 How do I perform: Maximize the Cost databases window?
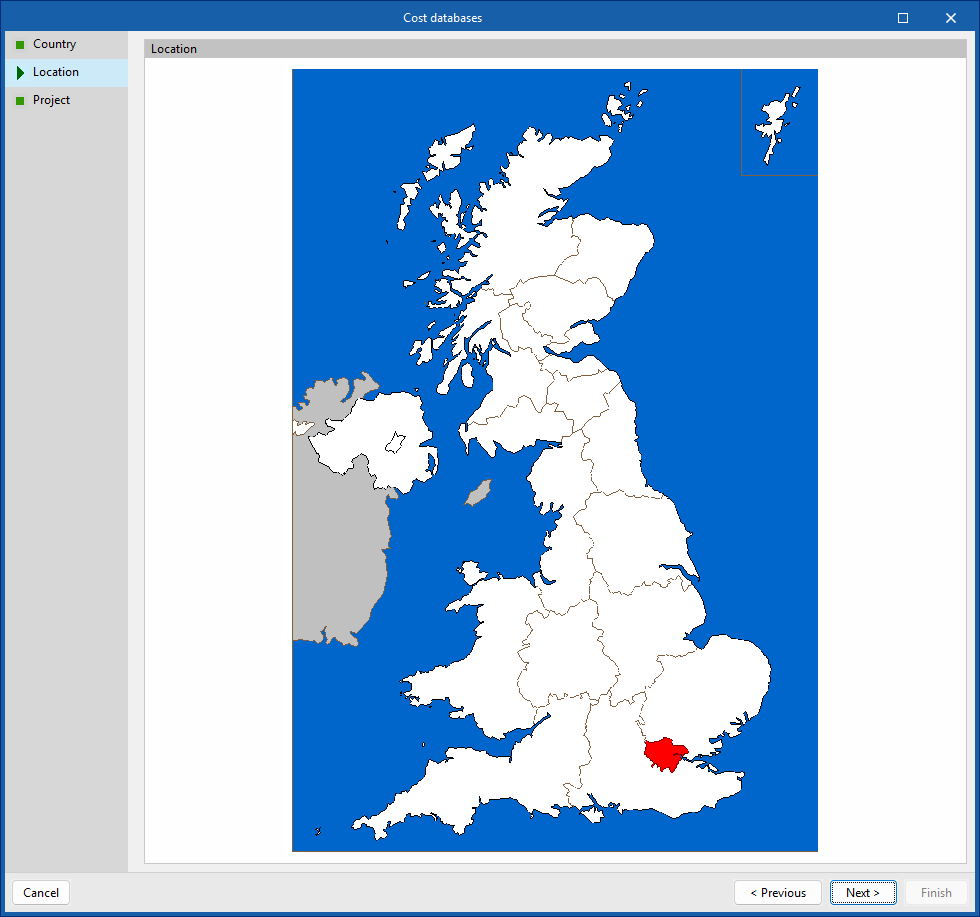[x=902, y=18]
